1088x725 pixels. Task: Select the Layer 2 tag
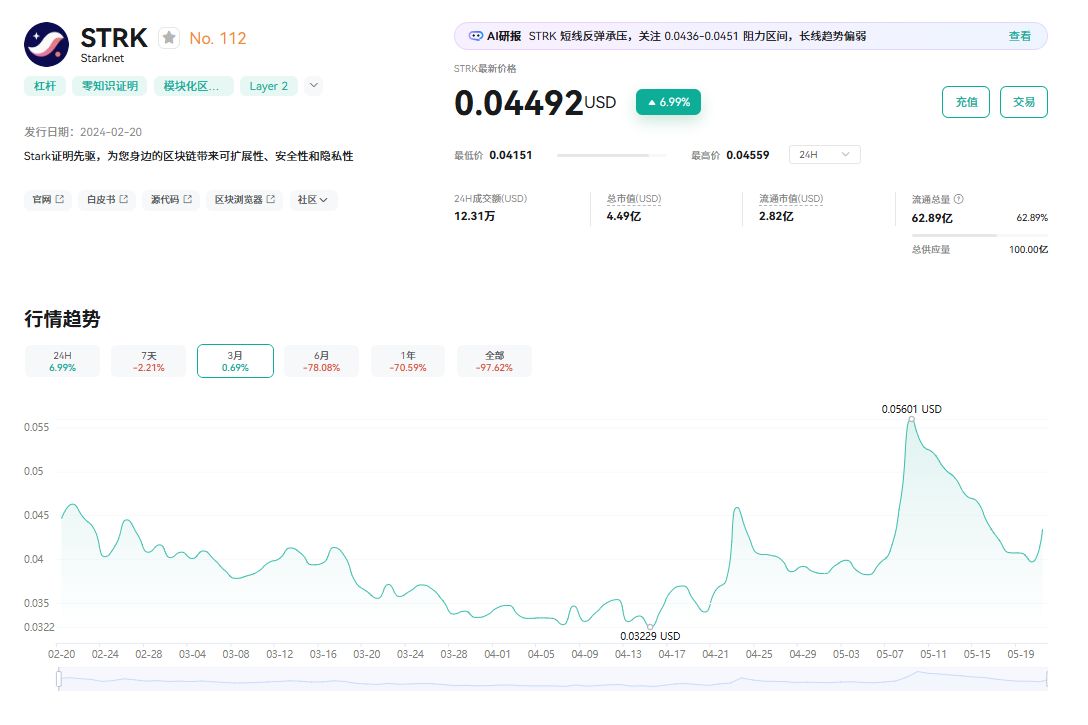click(269, 86)
